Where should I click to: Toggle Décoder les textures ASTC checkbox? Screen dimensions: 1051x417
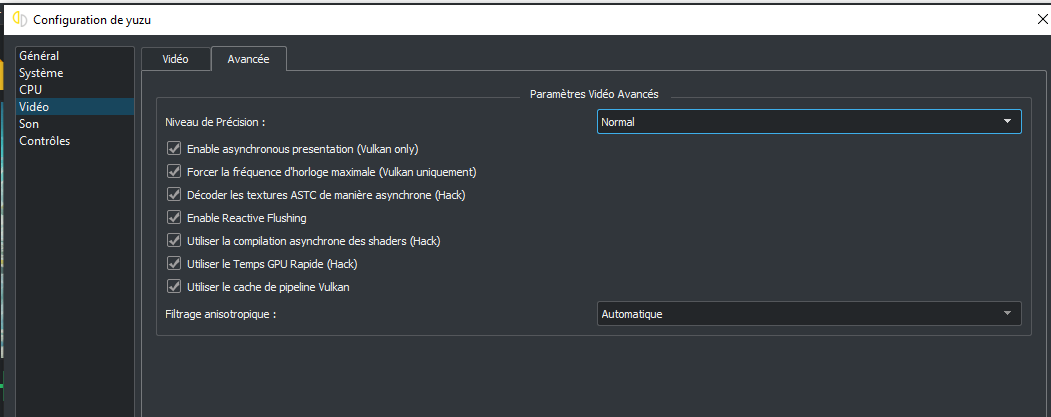click(x=174, y=195)
